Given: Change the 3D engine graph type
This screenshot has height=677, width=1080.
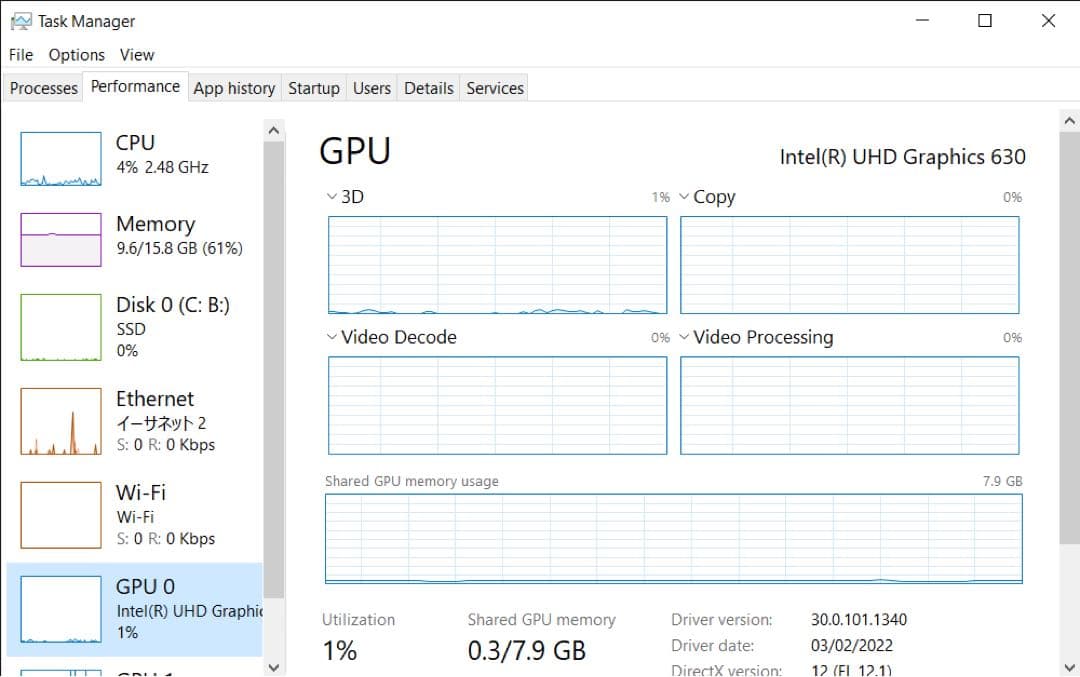Looking at the screenshot, I should click(331, 196).
